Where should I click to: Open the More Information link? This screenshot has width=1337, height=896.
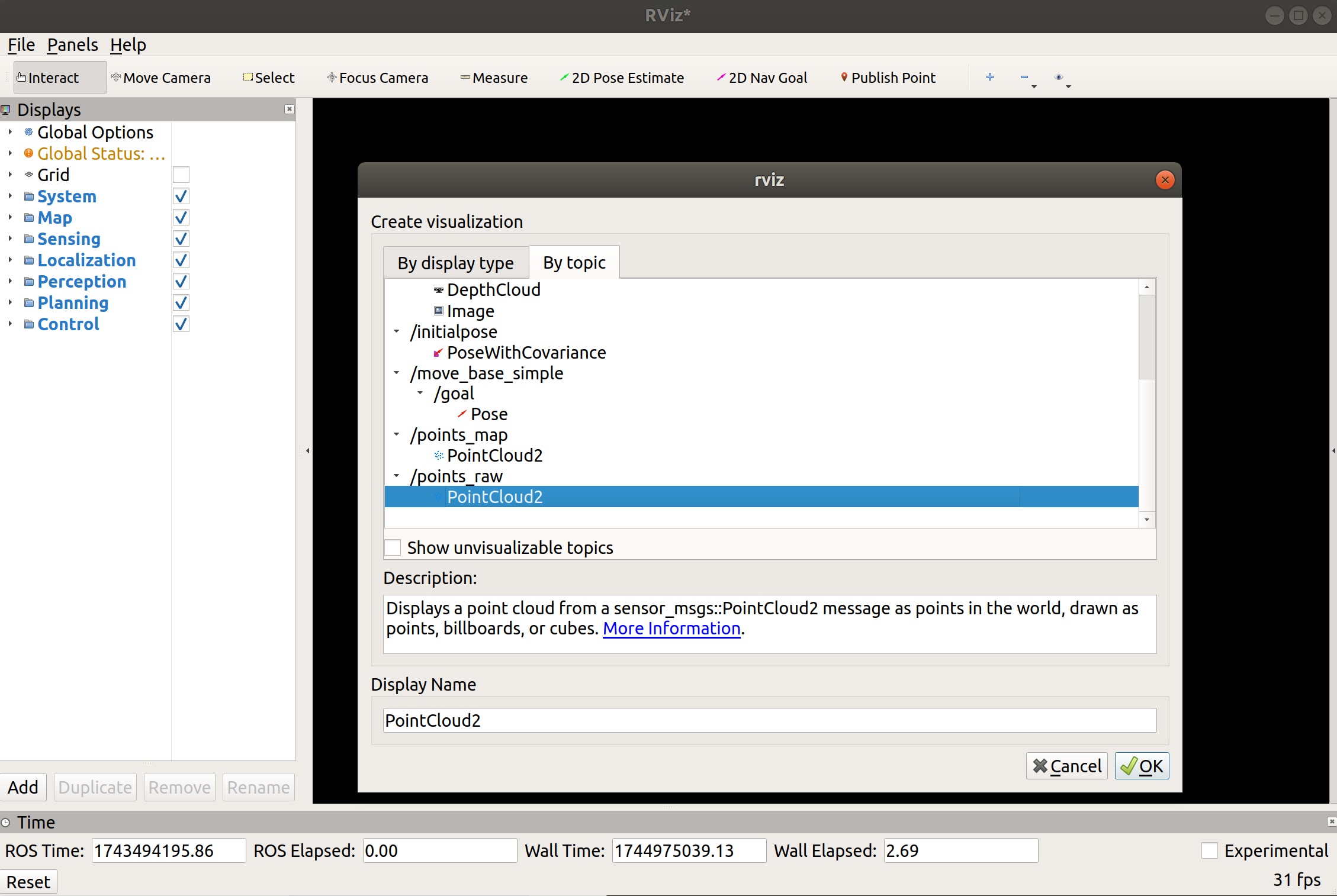[671, 628]
